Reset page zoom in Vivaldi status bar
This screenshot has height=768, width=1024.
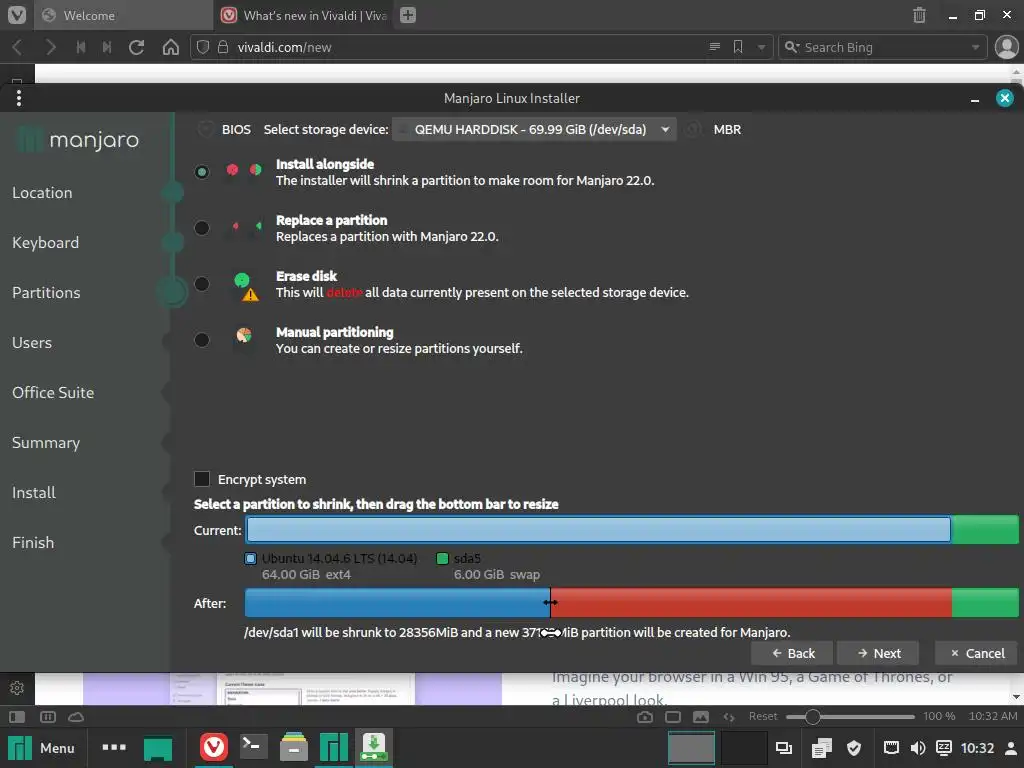click(763, 716)
